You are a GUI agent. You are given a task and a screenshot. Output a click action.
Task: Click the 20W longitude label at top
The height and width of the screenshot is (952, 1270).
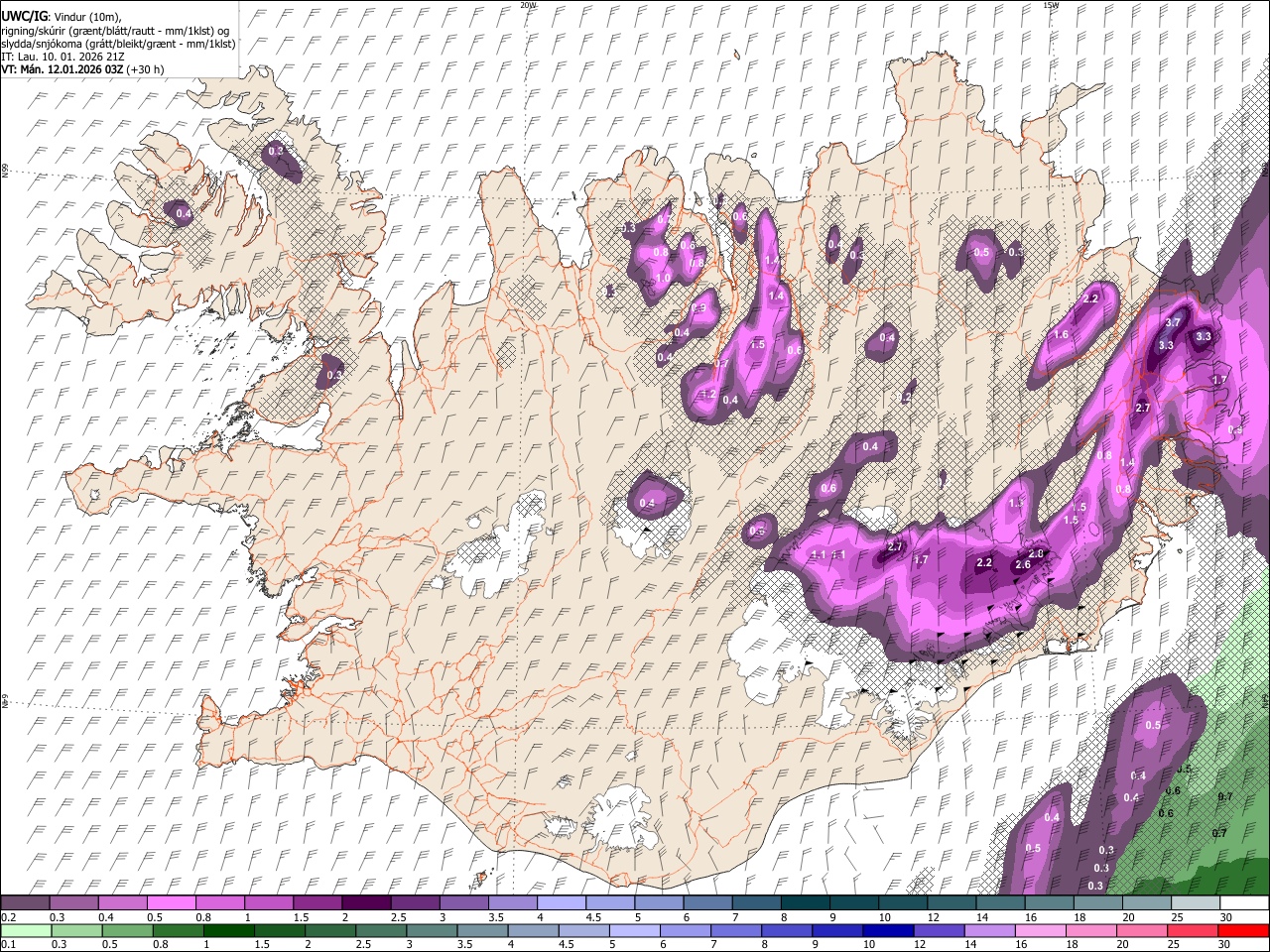(528, 5)
